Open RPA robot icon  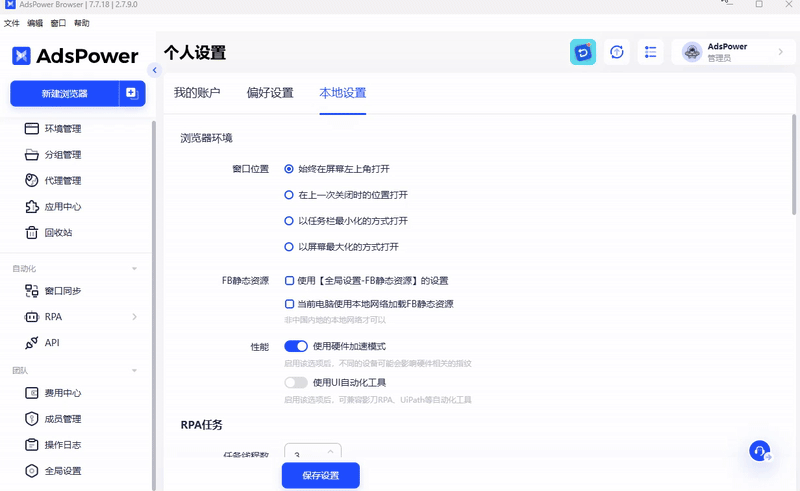point(32,317)
